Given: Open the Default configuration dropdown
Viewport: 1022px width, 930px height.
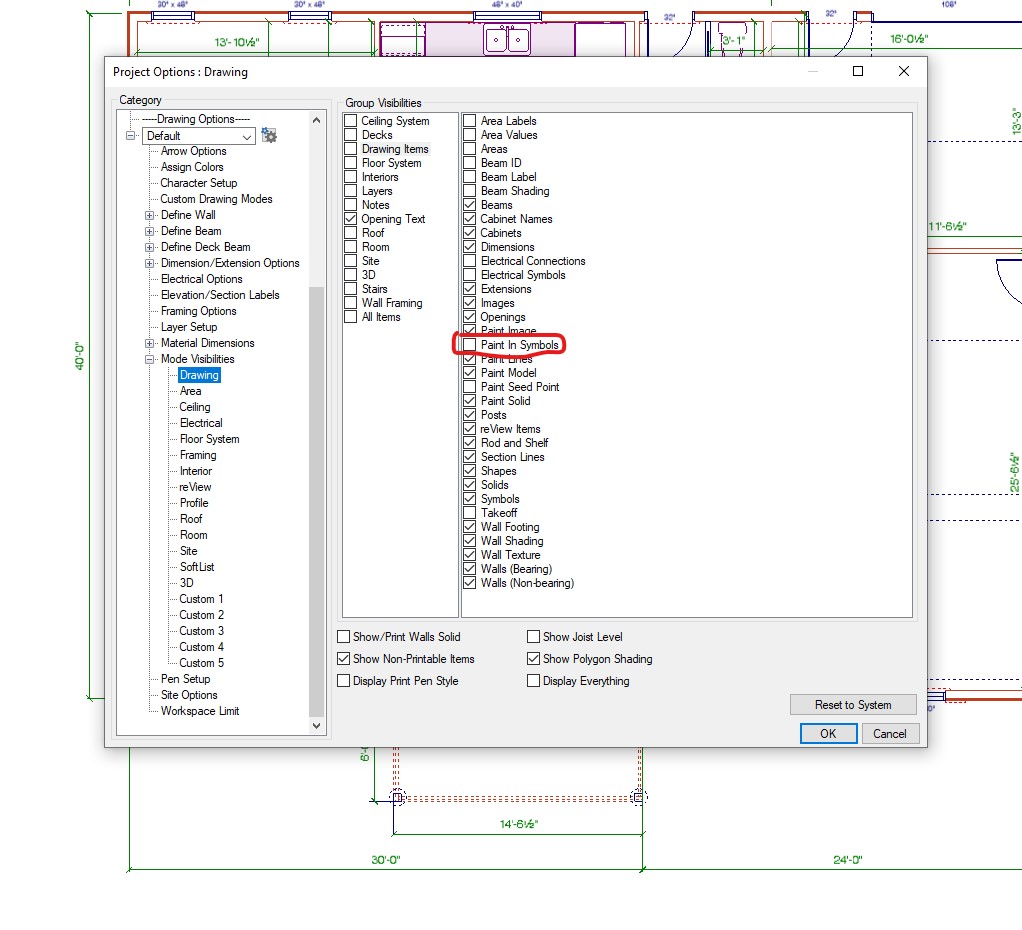Looking at the screenshot, I should point(246,136).
